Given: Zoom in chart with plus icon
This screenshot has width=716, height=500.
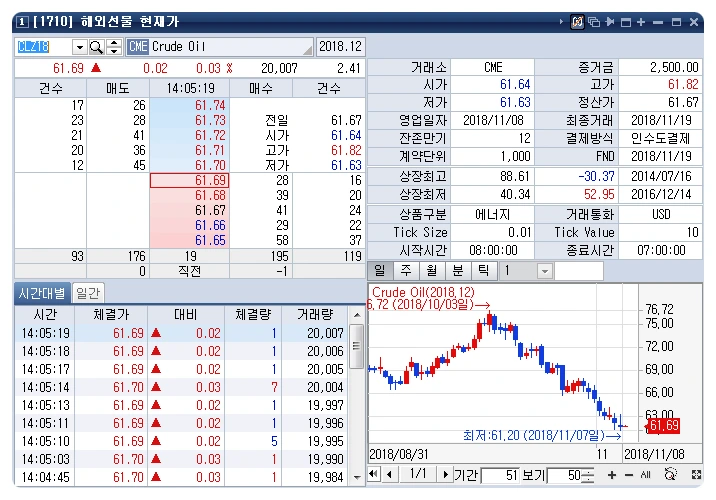Looking at the screenshot, I should [x=612, y=475].
